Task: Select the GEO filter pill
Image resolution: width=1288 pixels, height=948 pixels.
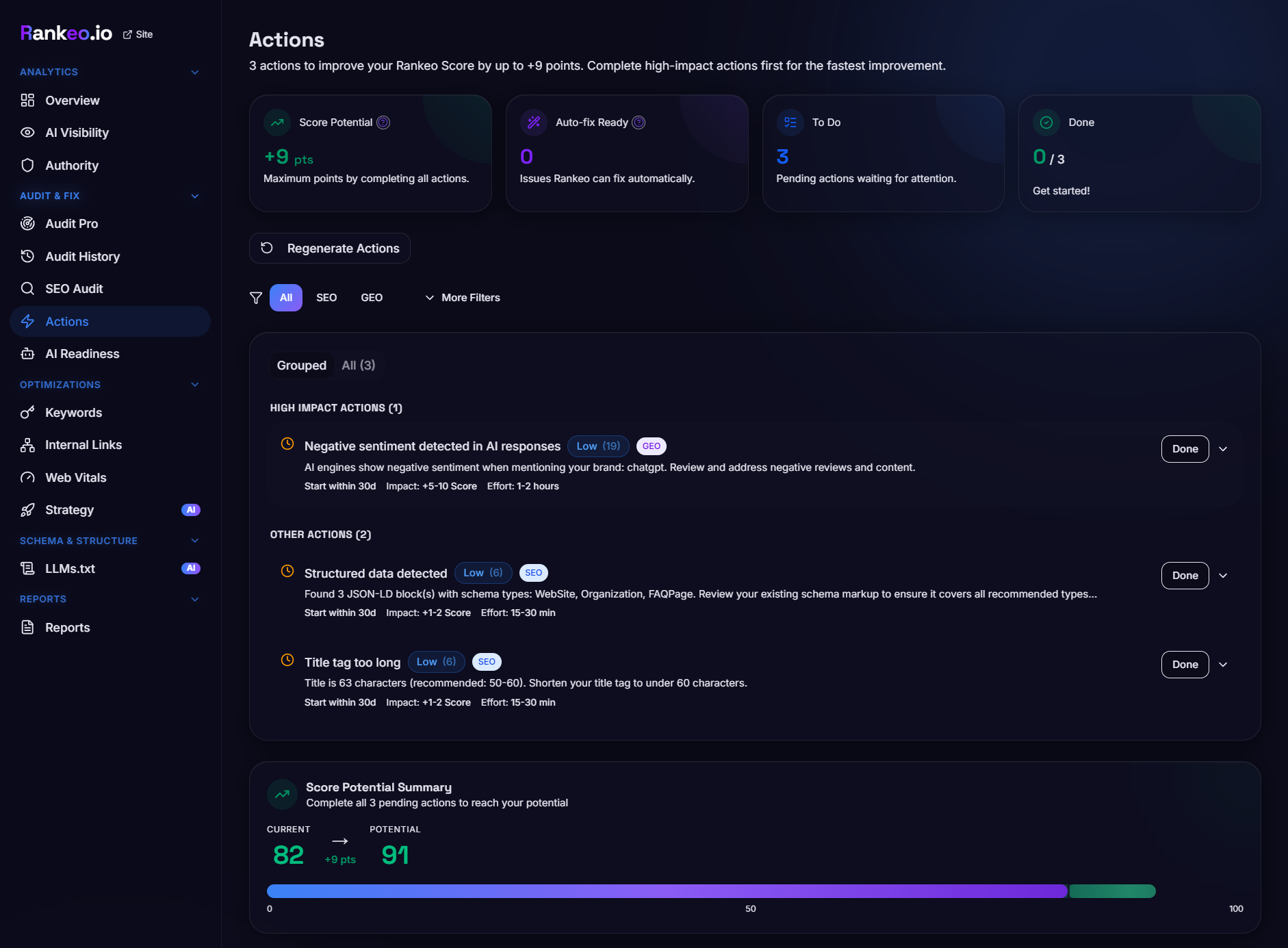Action: point(372,298)
